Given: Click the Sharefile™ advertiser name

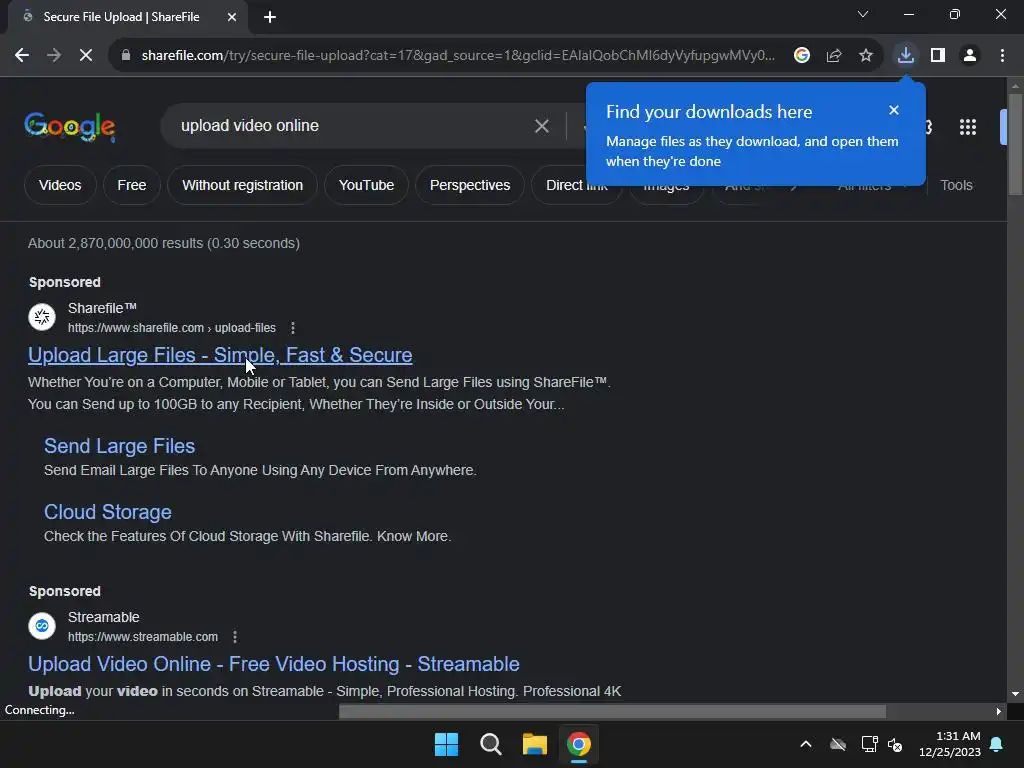Looking at the screenshot, I should tap(103, 308).
